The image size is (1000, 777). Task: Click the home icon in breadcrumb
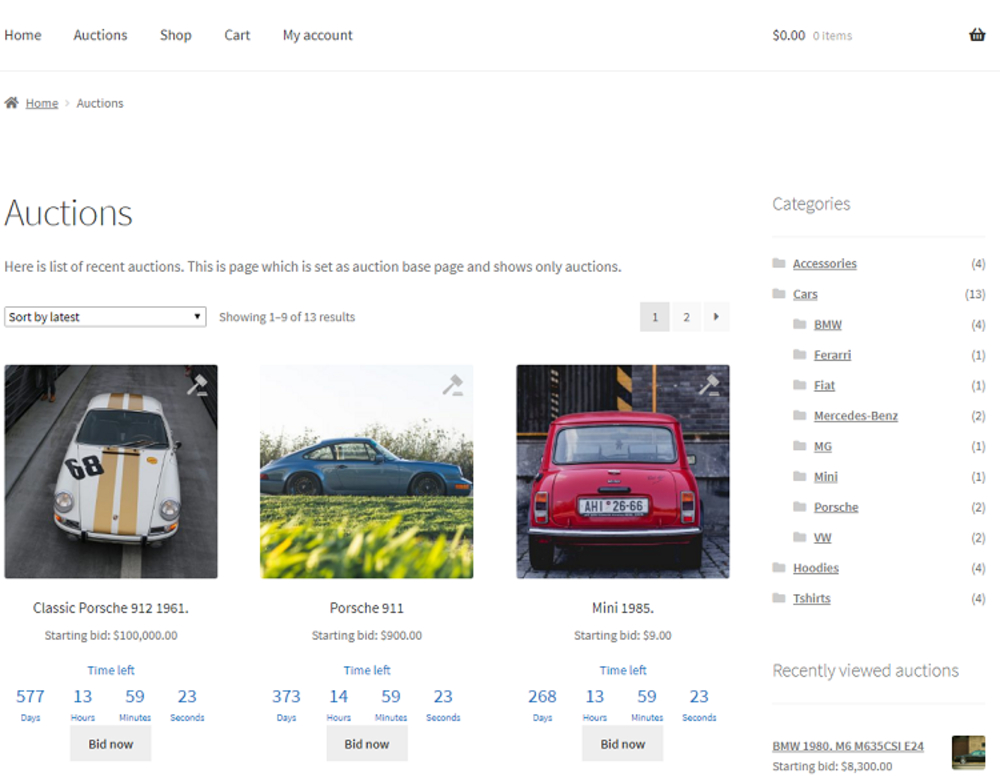pos(11,102)
